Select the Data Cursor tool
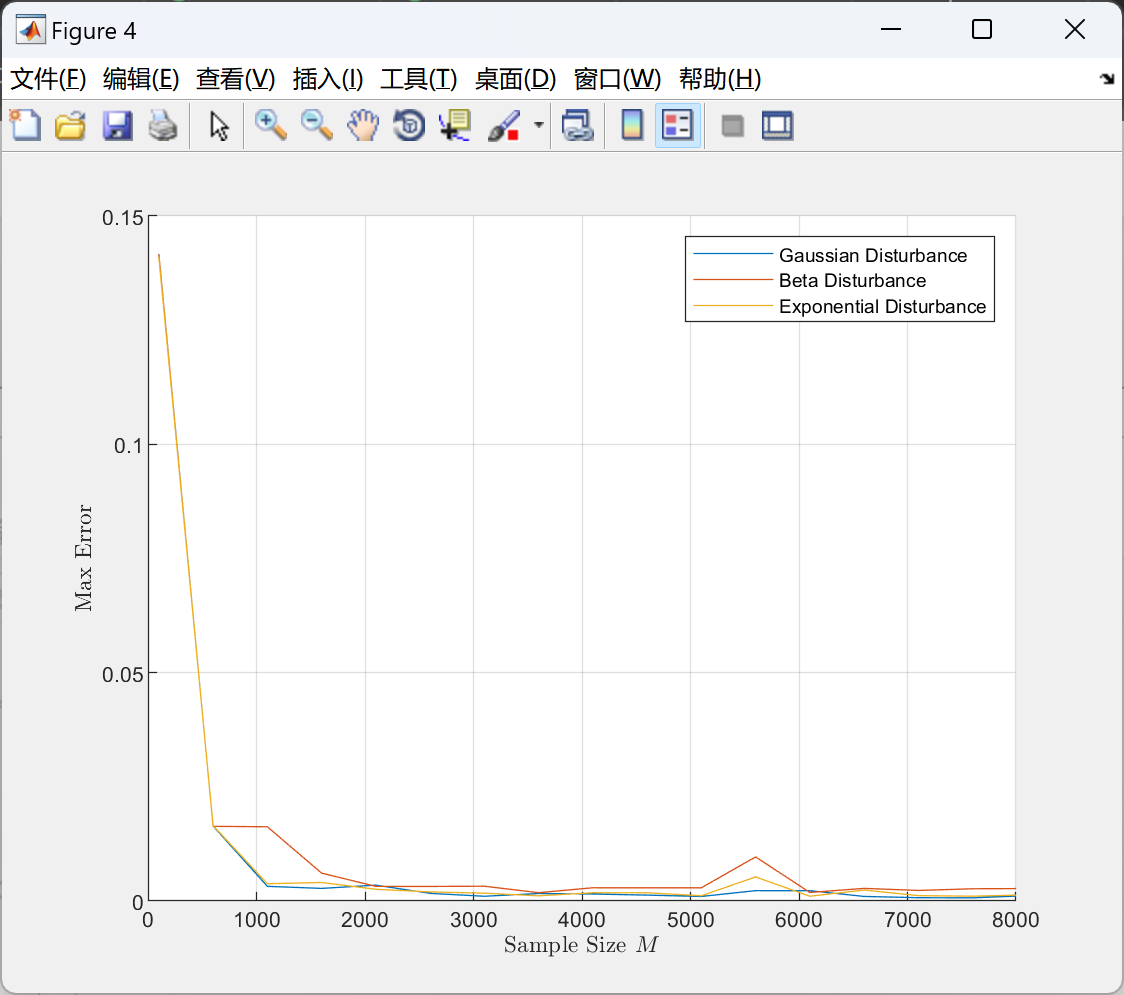Image resolution: width=1124 pixels, height=995 pixels. [x=454, y=125]
